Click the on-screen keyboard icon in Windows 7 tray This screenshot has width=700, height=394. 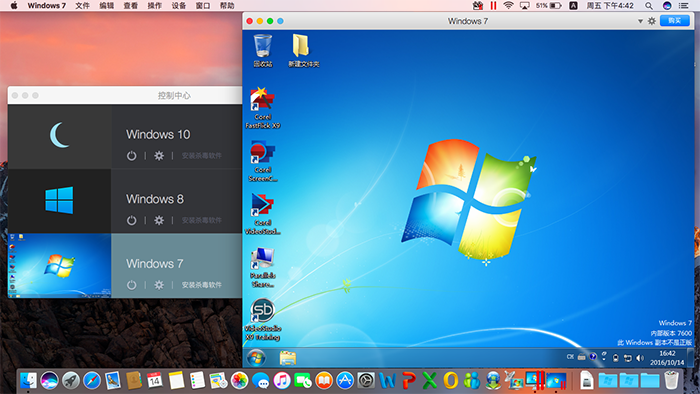pos(581,357)
